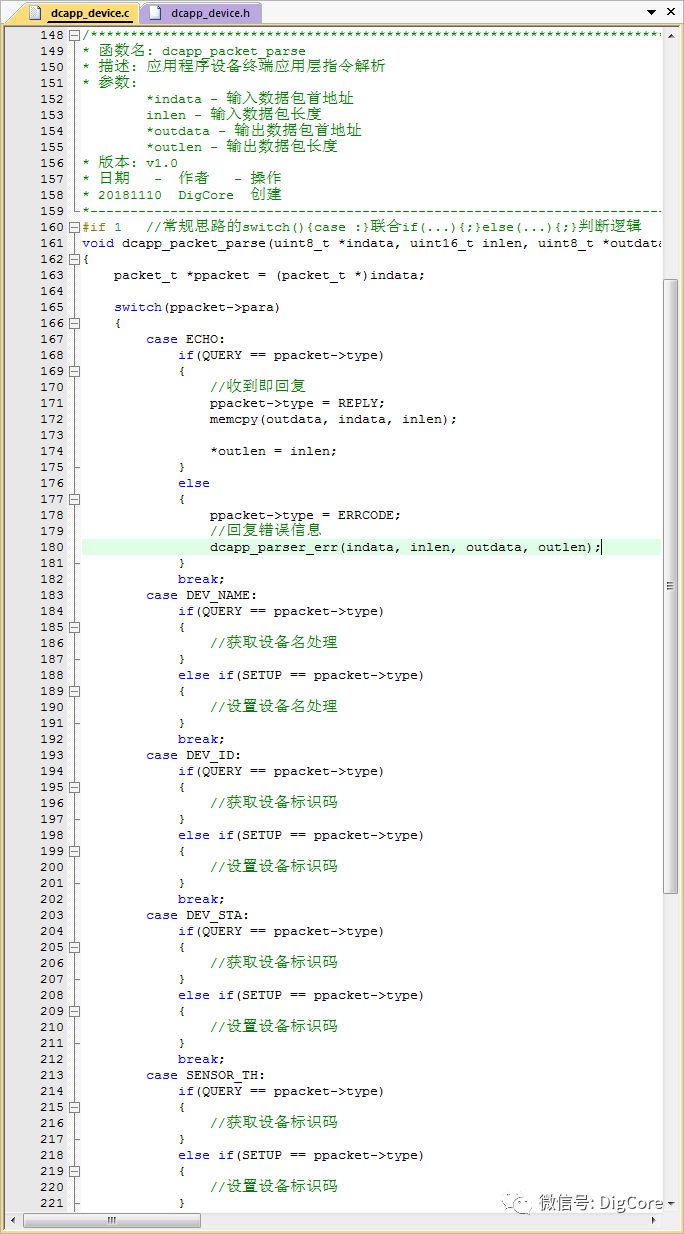Viewport: 684px width, 1234px height.
Task: Click the "case DEV_ID:" line
Action: pyautogui.click(x=194, y=755)
